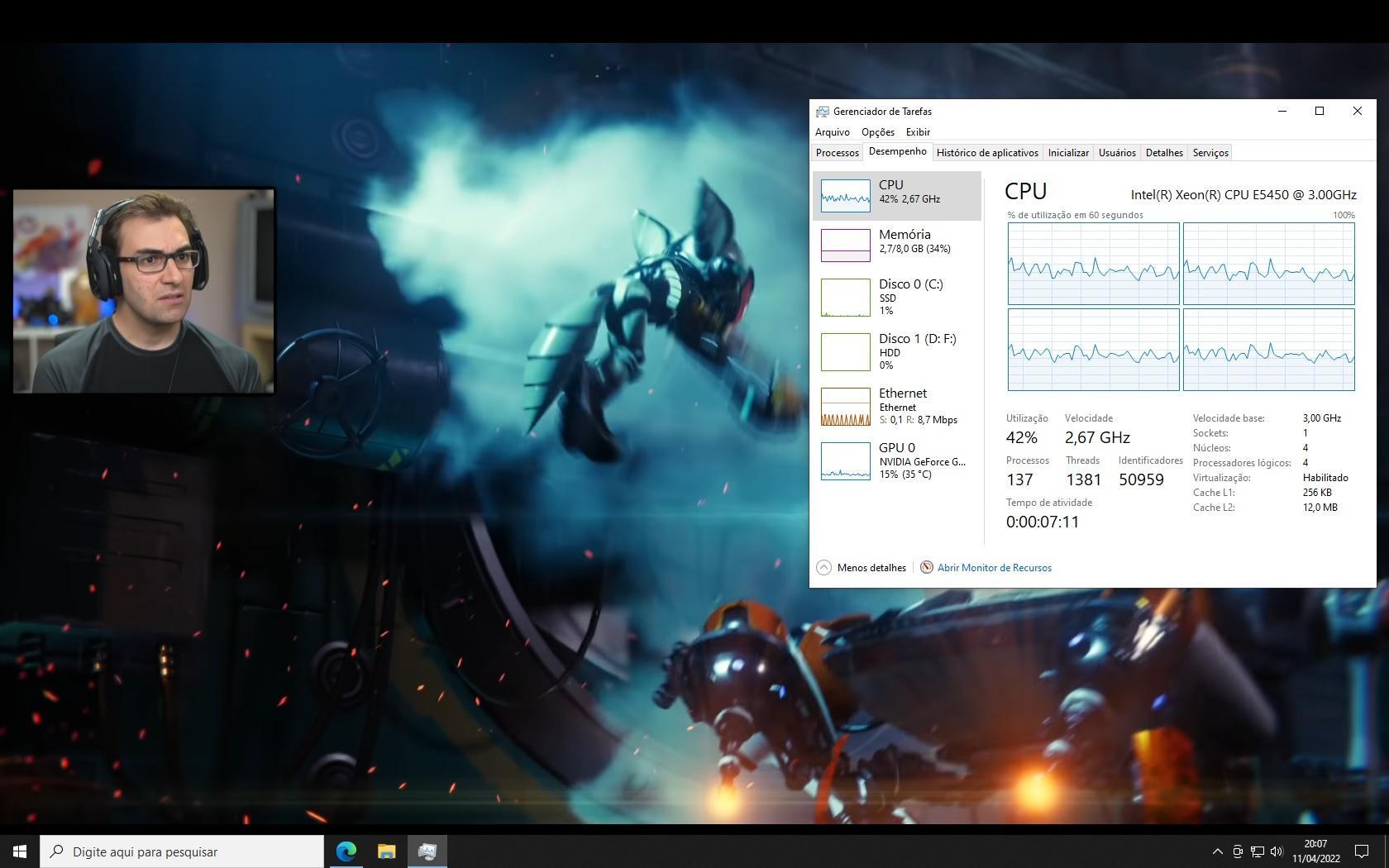Click the 0:00:07:11 uptime value
The image size is (1389, 868).
pyautogui.click(x=1043, y=522)
